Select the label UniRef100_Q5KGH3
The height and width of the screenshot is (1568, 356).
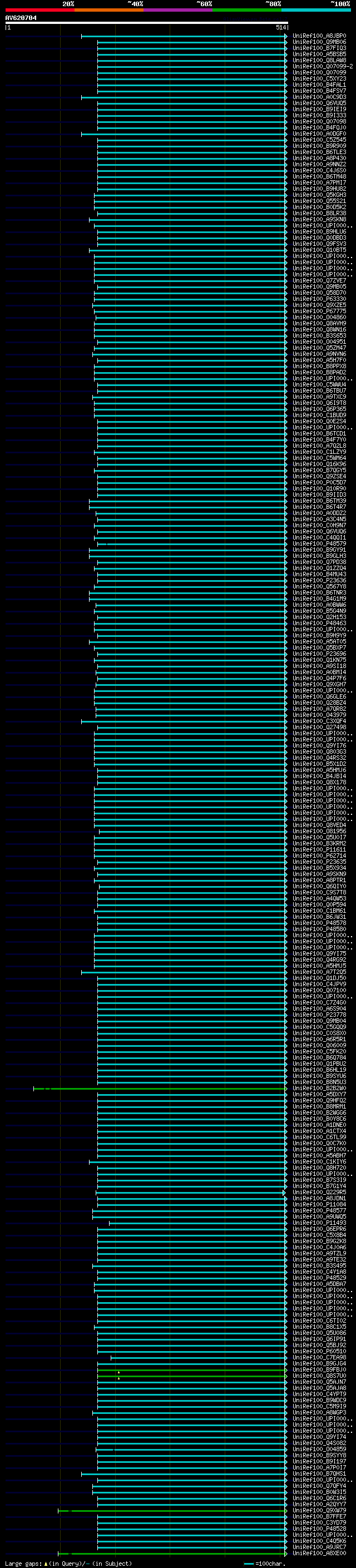(319, 195)
